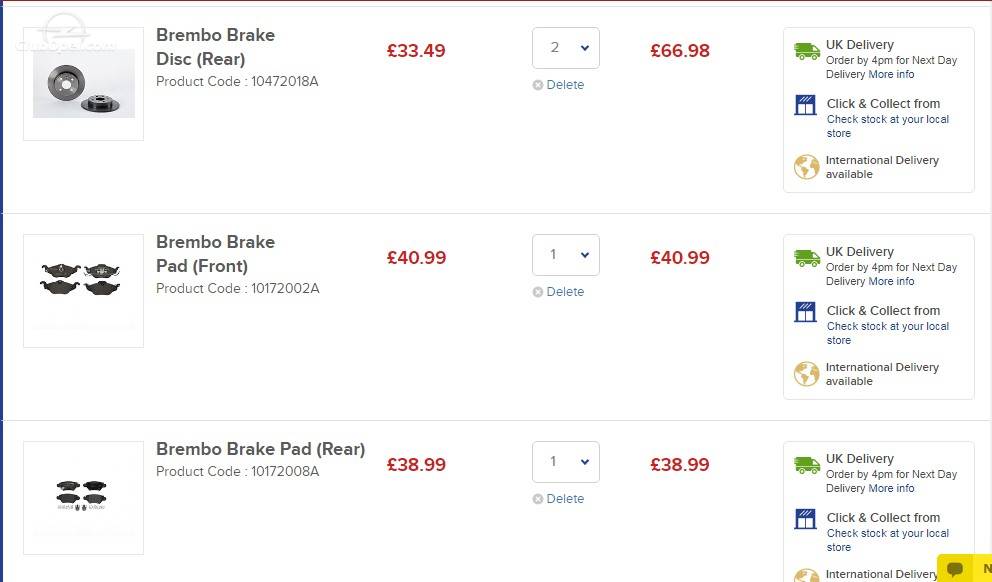This screenshot has width=992, height=582.
Task: Expand quantity selector for Brembo Brake Pad (Front)
Action: point(566,255)
